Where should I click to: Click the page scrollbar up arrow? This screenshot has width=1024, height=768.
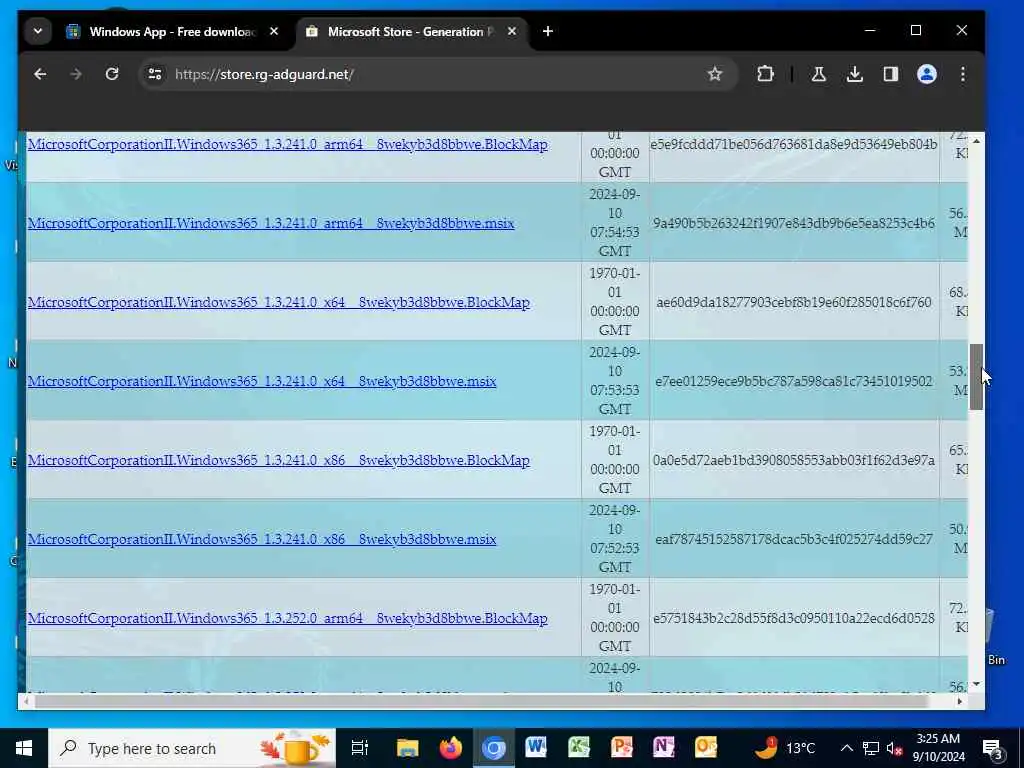[976, 141]
